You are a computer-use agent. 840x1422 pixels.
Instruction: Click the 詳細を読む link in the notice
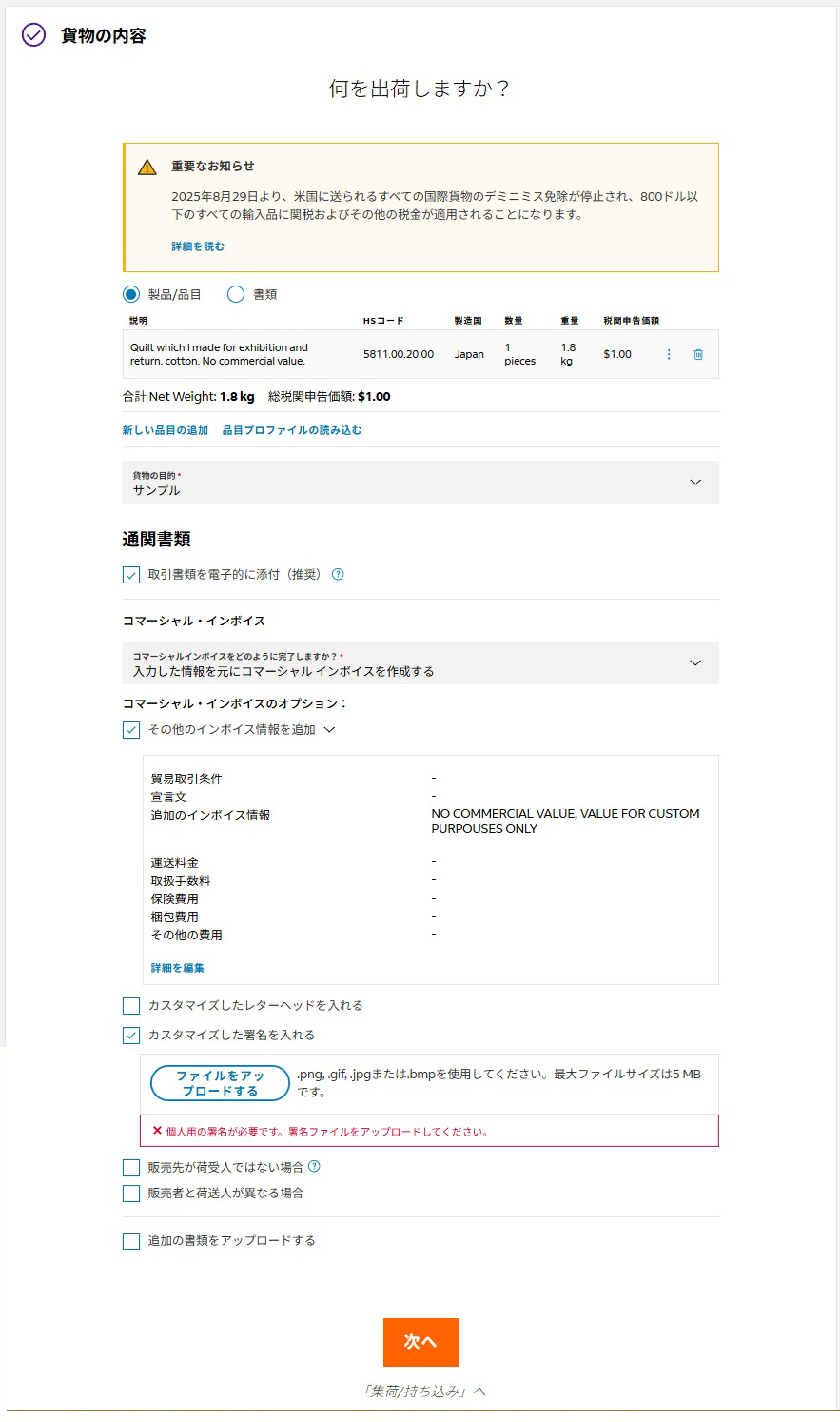tap(198, 247)
